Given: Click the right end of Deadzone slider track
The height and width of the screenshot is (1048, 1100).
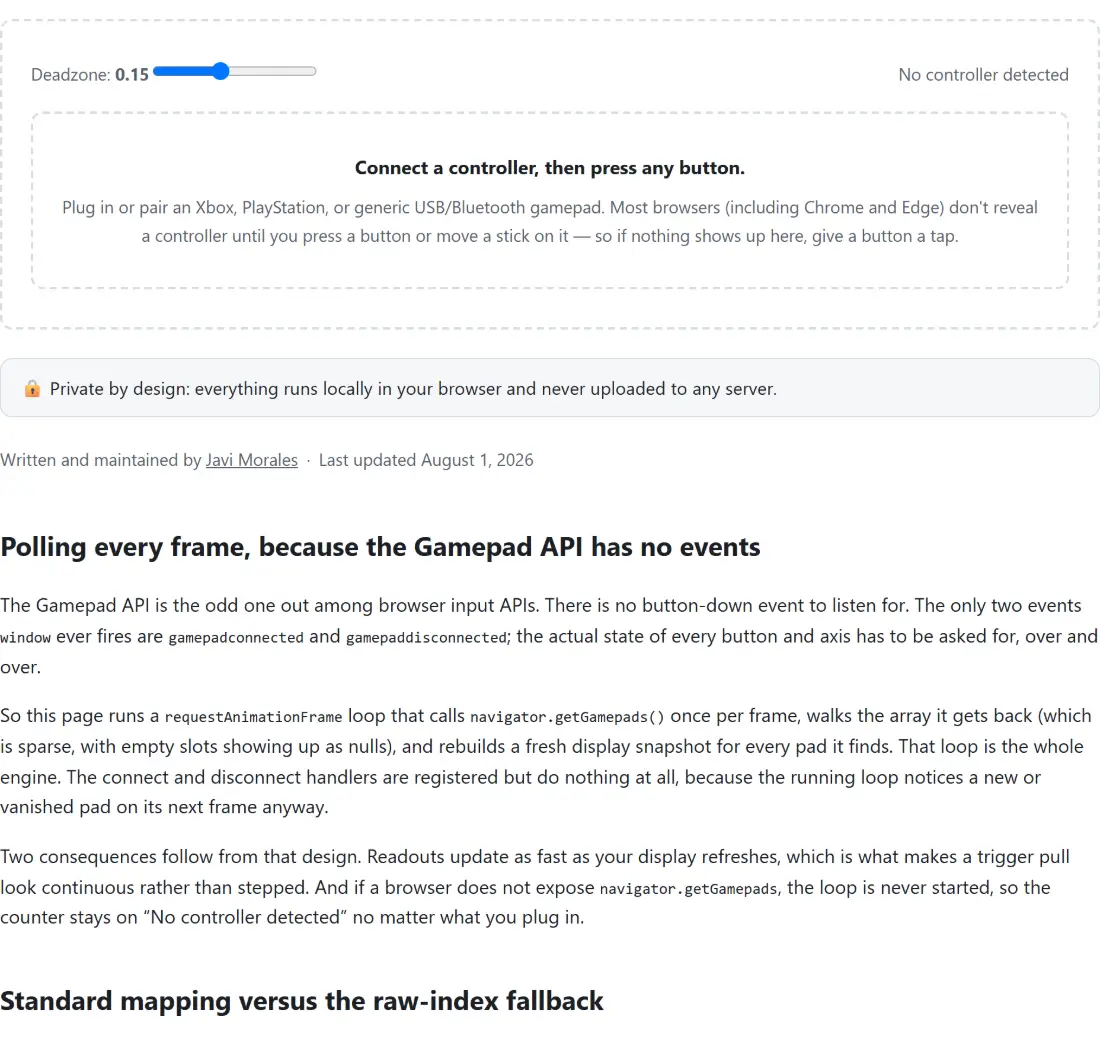Looking at the screenshot, I should 311,71.
